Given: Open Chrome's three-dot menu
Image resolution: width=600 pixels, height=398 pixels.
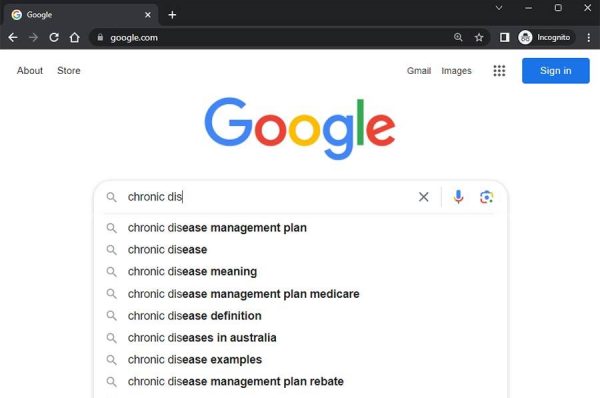Looking at the screenshot, I should [x=589, y=38].
